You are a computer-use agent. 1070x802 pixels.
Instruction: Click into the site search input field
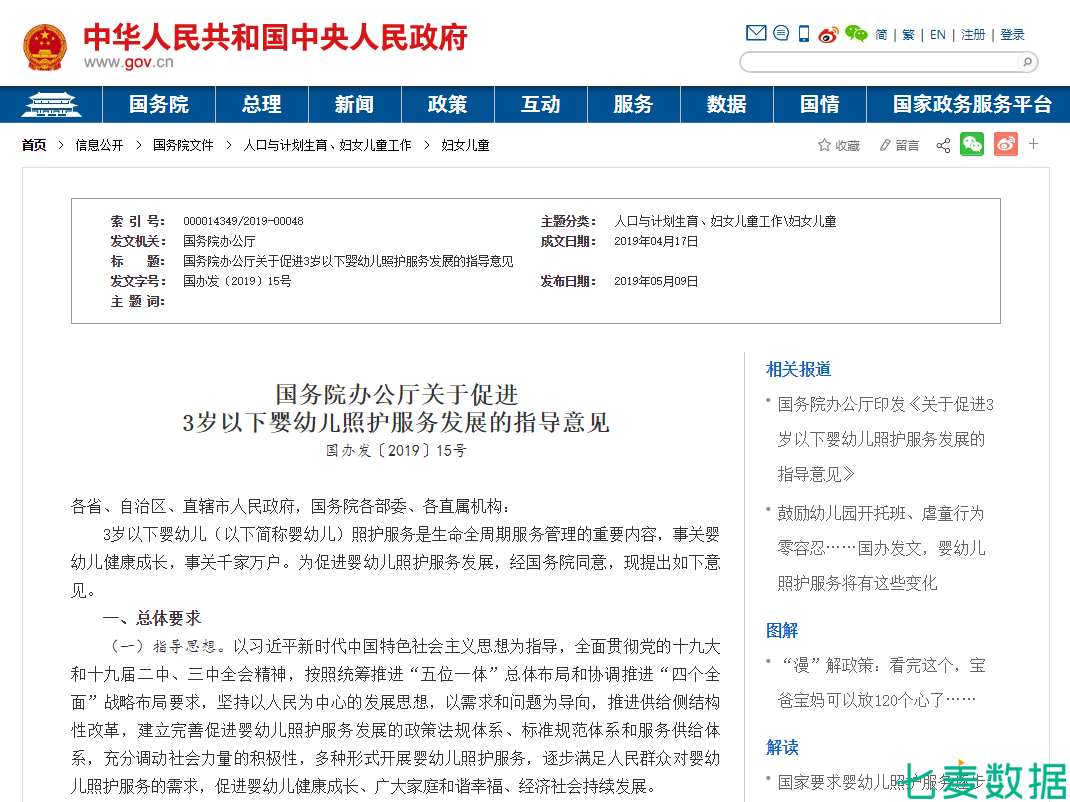point(878,62)
